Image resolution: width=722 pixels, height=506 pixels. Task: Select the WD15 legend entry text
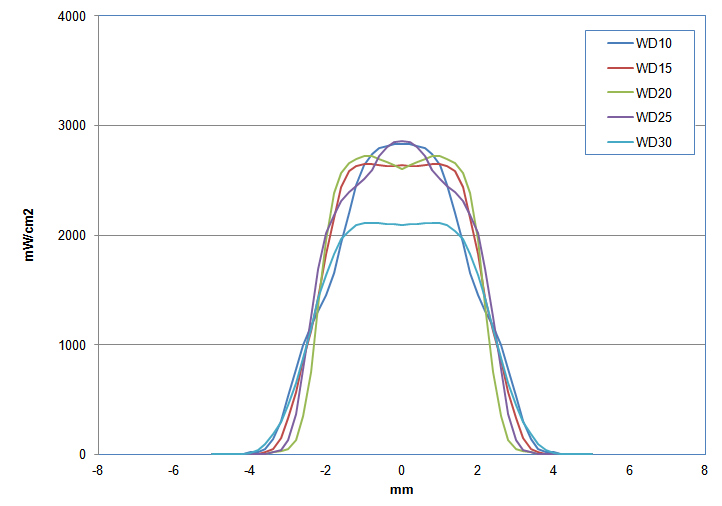[654, 68]
